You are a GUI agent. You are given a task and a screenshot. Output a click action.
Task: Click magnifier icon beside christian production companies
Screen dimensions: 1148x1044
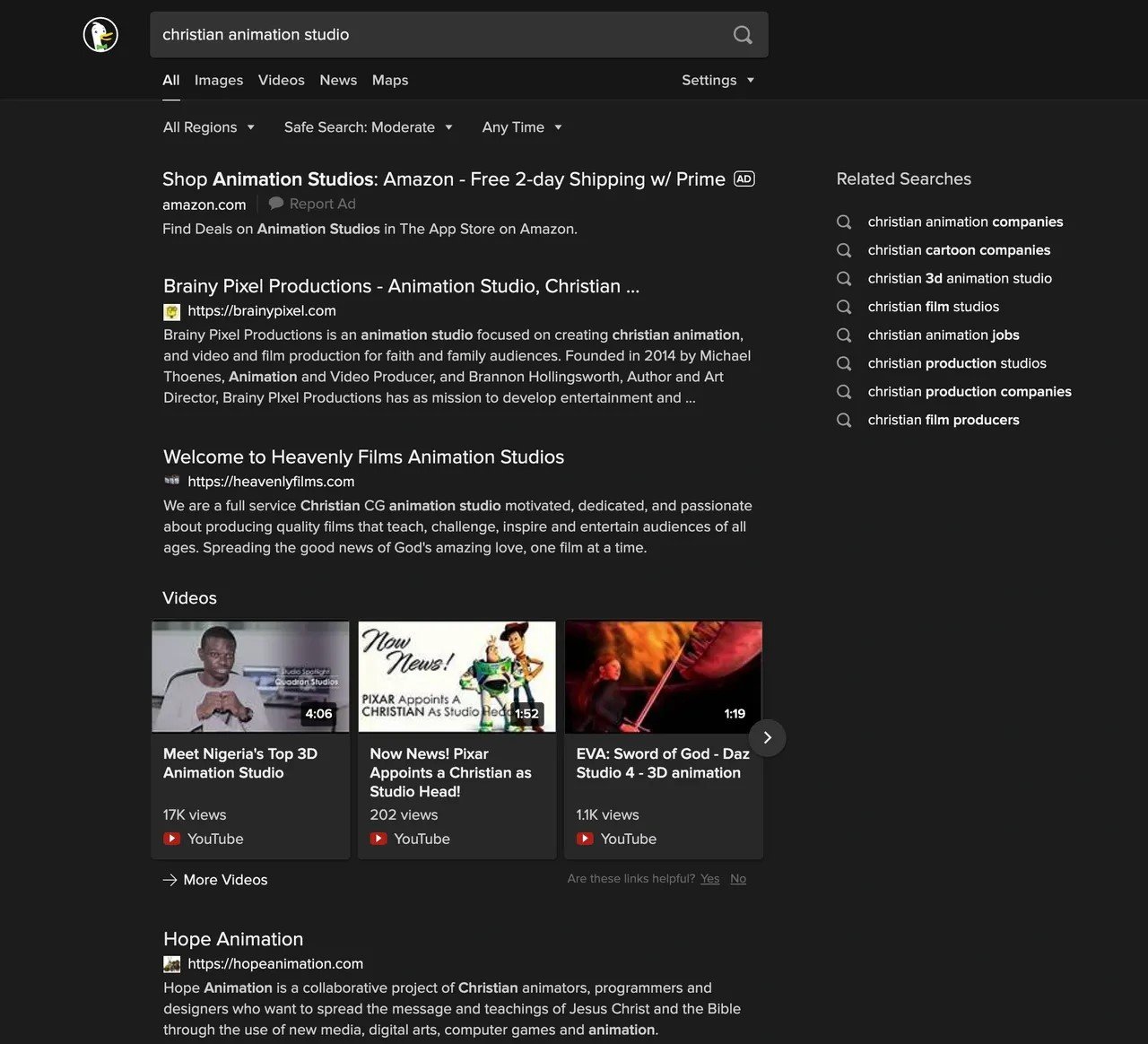[844, 391]
